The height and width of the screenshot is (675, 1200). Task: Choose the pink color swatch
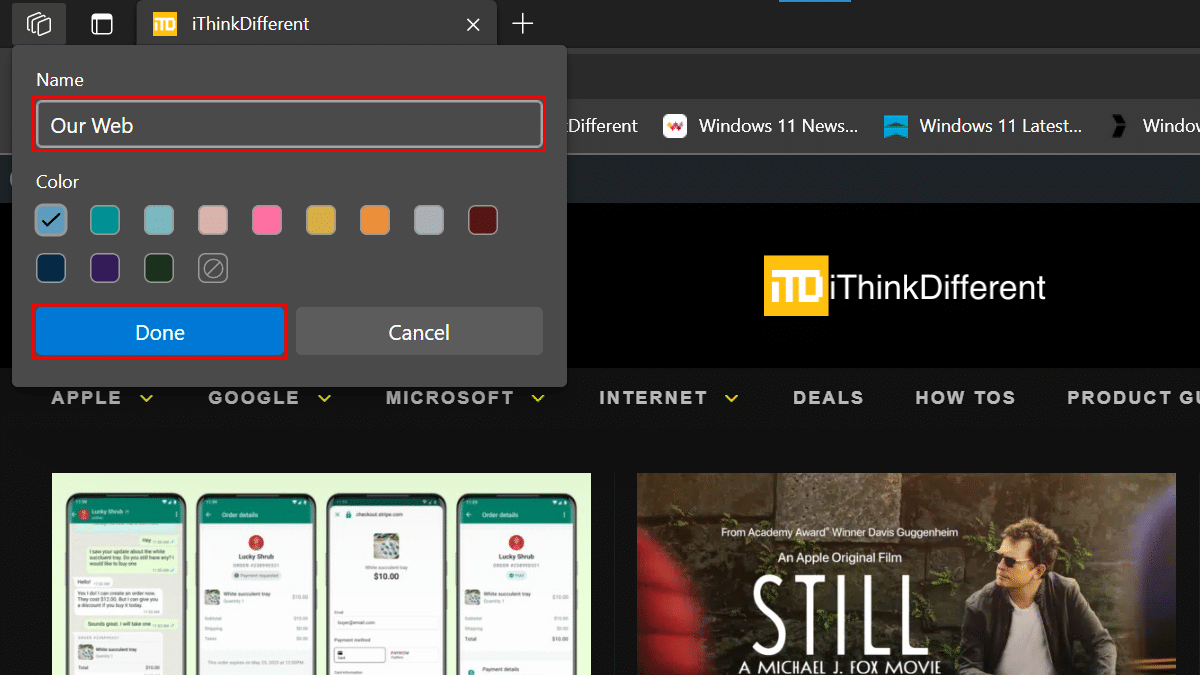(267, 220)
